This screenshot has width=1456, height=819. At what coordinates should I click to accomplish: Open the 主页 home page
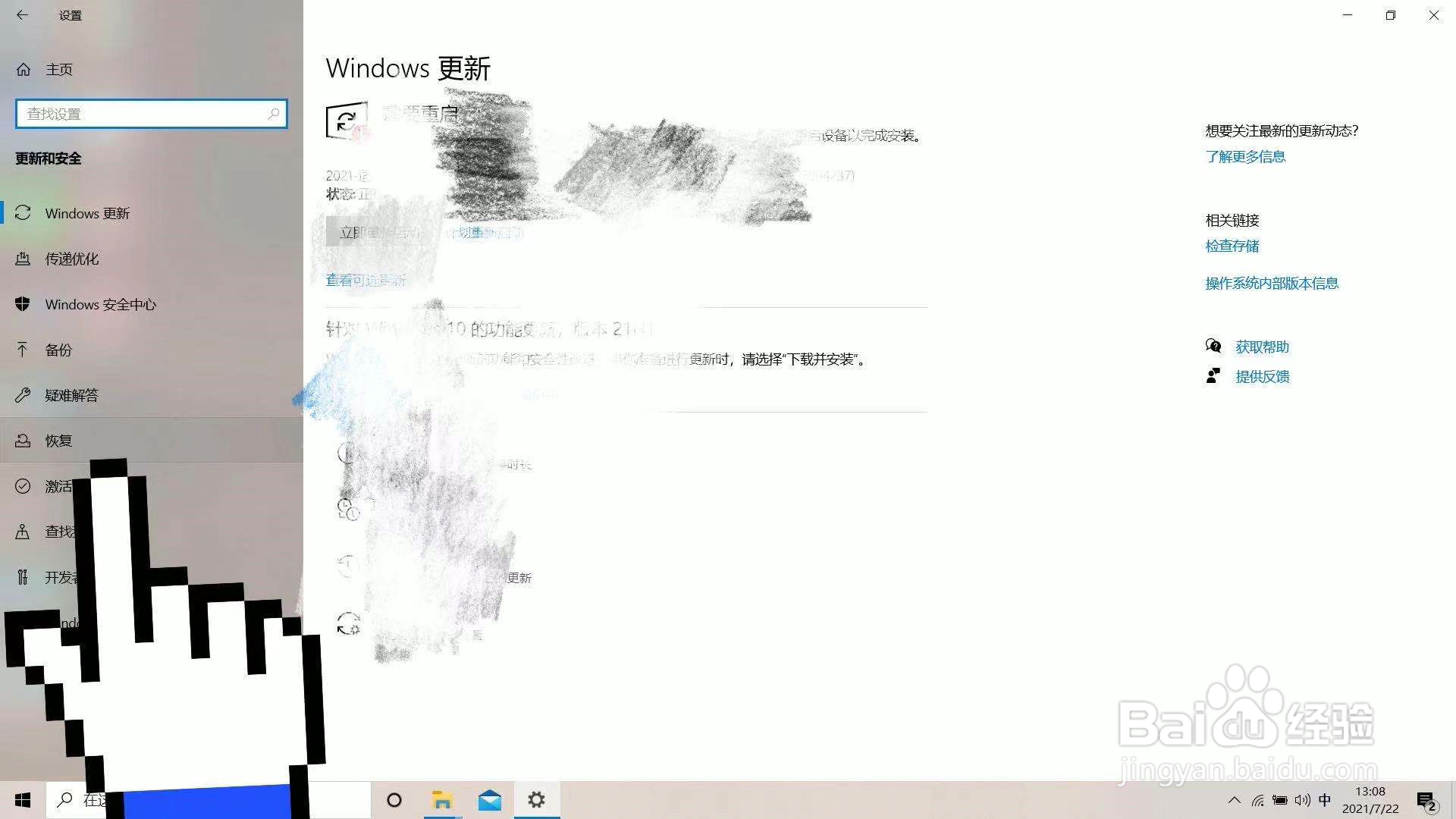(59, 70)
